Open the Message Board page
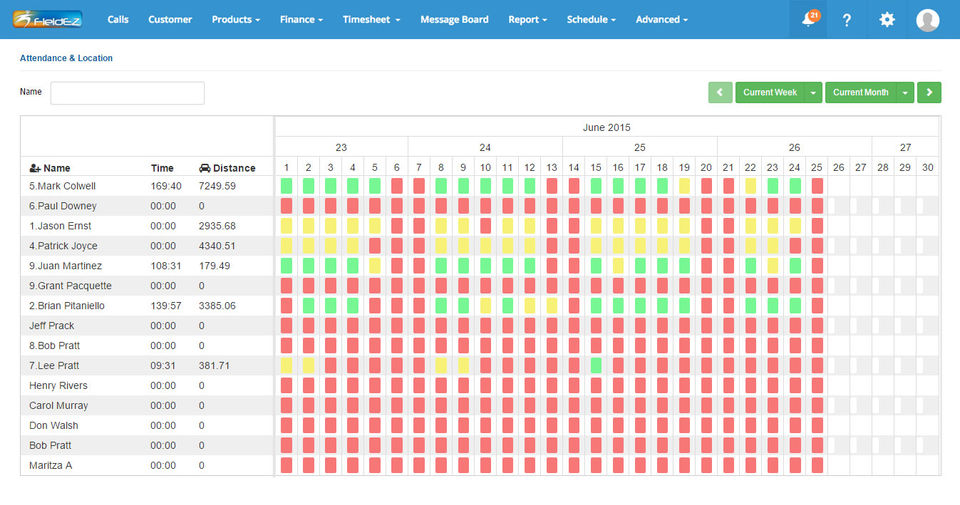The image size is (960, 505). pos(454,20)
